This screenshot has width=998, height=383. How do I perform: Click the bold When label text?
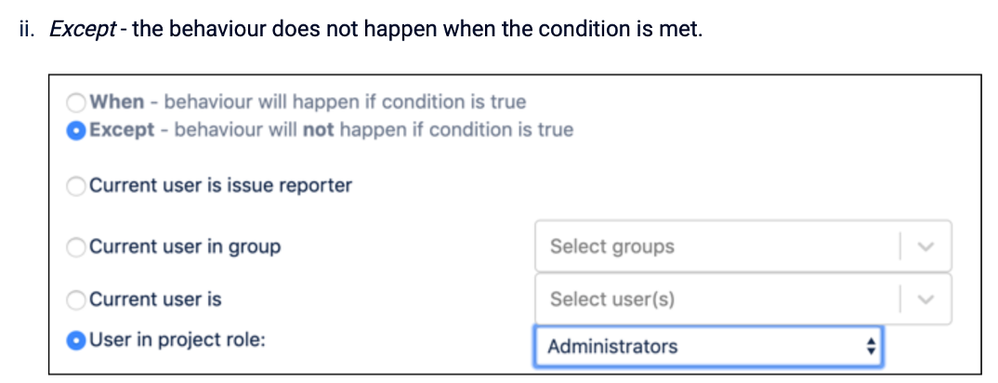tap(116, 102)
